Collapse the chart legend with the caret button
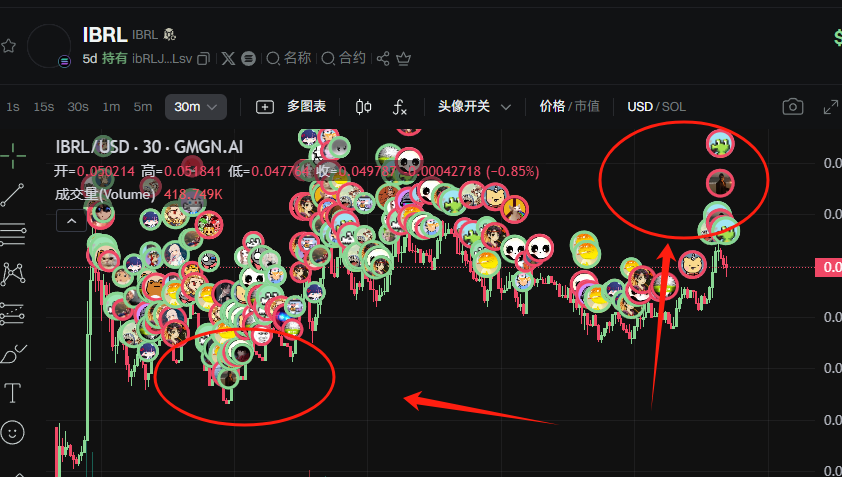Viewport: 842px width, 477px height. pyautogui.click(x=71, y=221)
